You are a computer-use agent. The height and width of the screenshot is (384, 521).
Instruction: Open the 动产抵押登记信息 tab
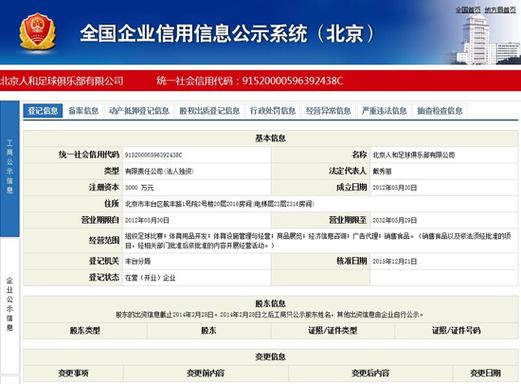(139, 111)
